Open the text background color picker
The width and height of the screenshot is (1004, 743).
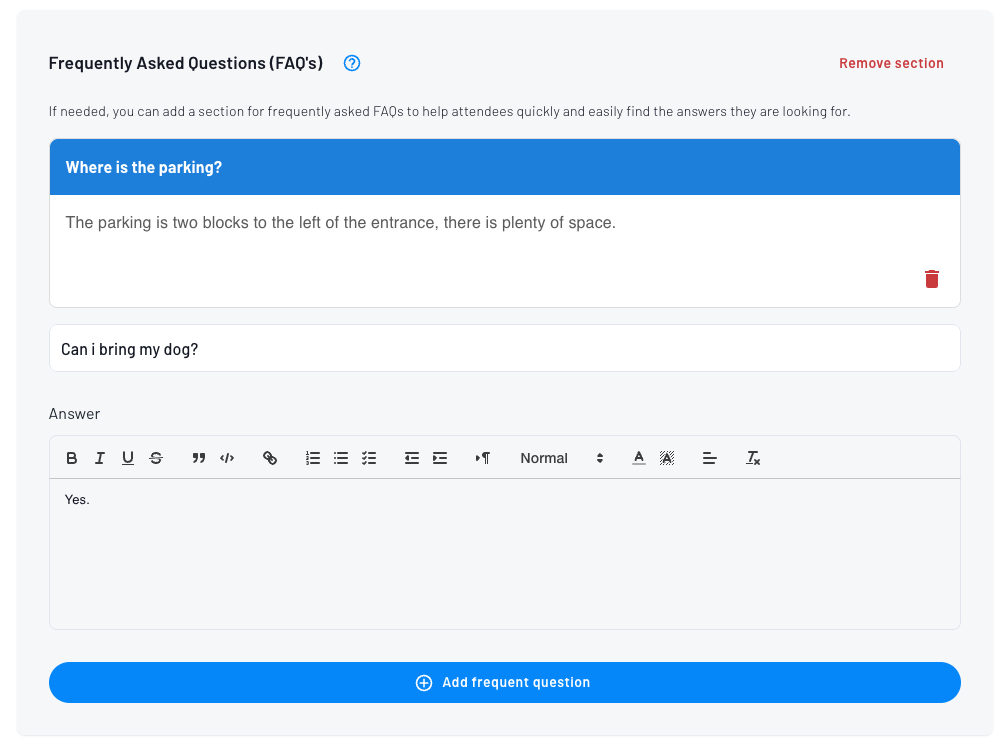coord(667,458)
